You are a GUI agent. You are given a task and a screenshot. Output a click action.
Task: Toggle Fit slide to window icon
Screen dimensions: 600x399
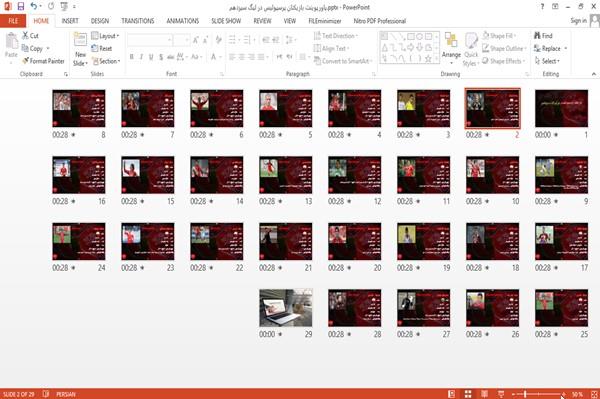(594, 394)
